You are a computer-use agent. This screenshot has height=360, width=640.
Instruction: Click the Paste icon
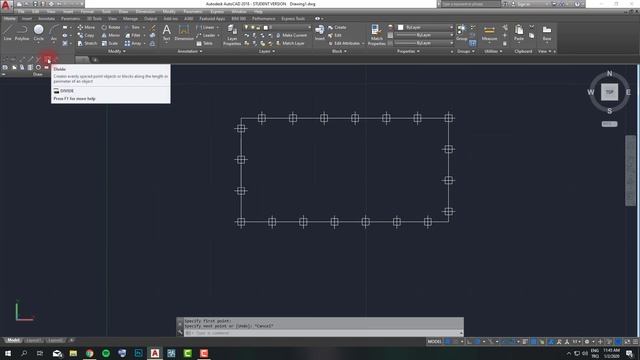[519, 32]
